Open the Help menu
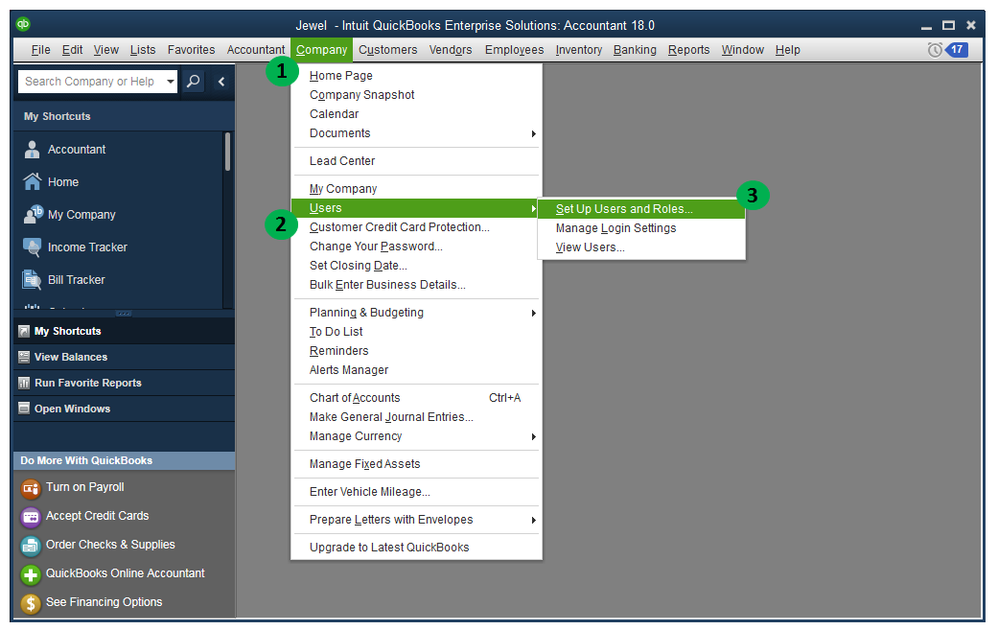 point(787,50)
